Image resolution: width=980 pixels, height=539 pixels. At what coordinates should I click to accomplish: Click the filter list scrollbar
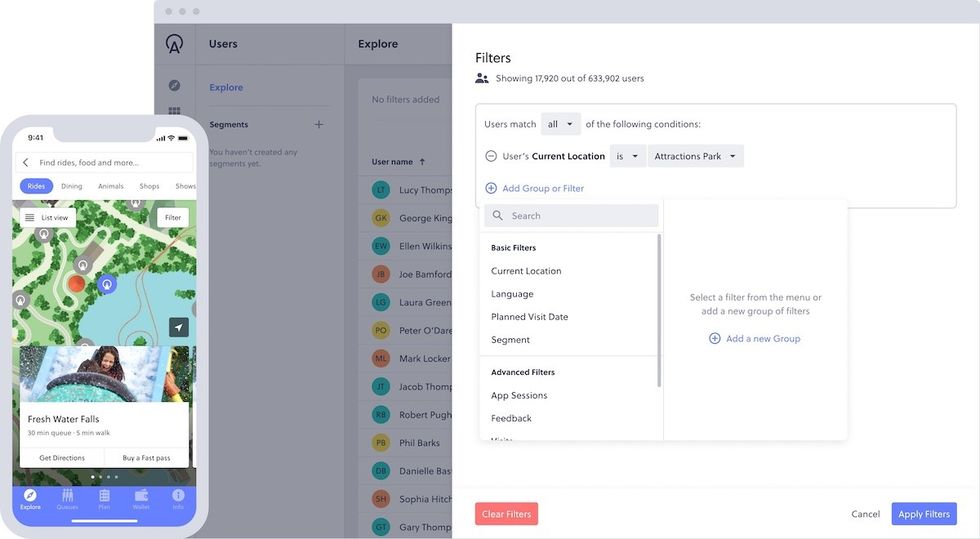click(x=658, y=310)
